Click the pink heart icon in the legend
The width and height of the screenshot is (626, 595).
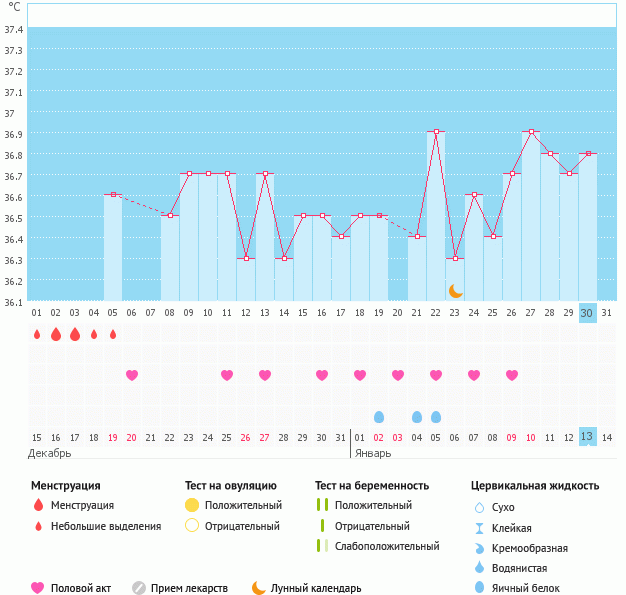coord(38,588)
